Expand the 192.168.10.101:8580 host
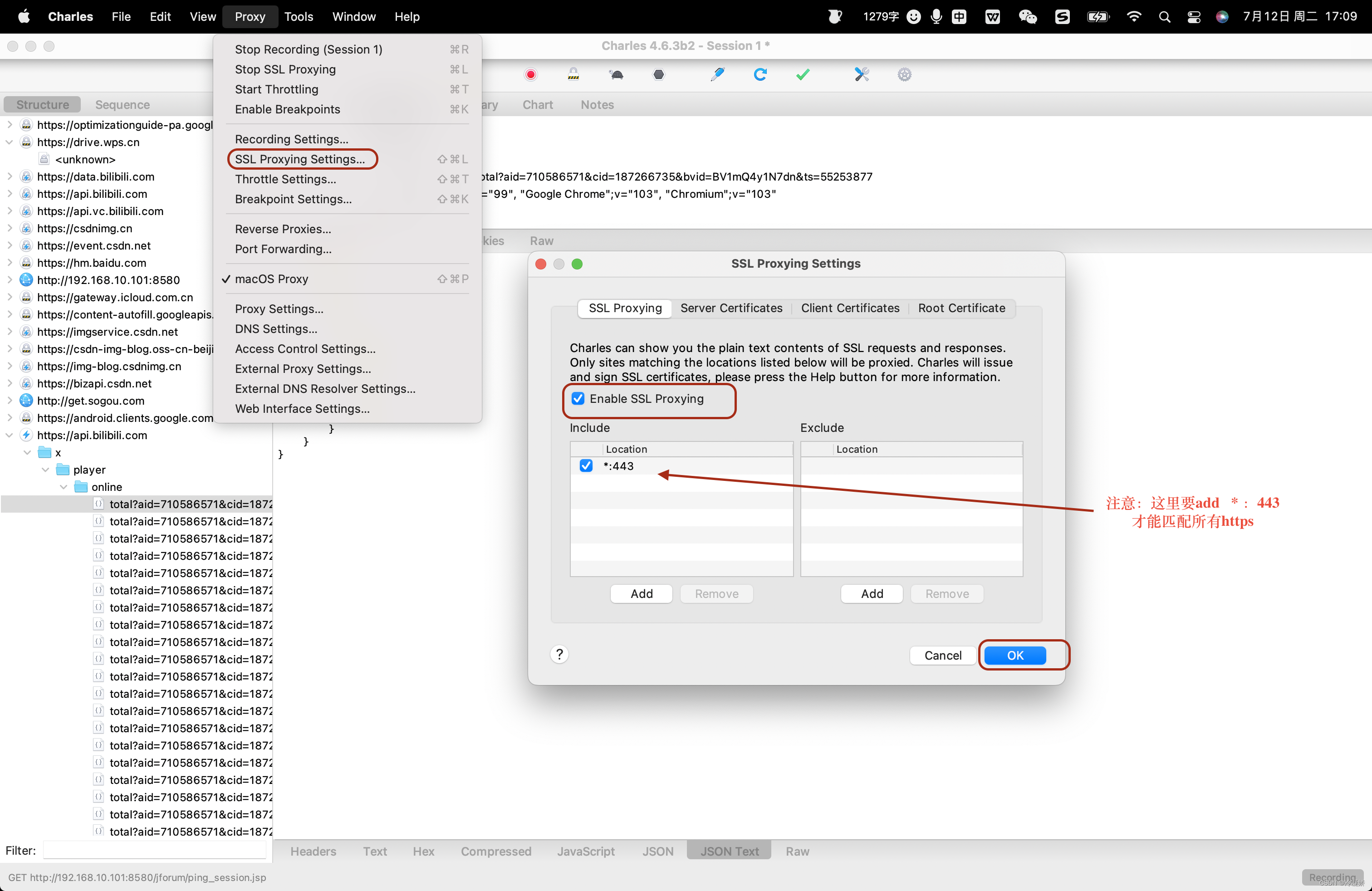 click(x=10, y=280)
